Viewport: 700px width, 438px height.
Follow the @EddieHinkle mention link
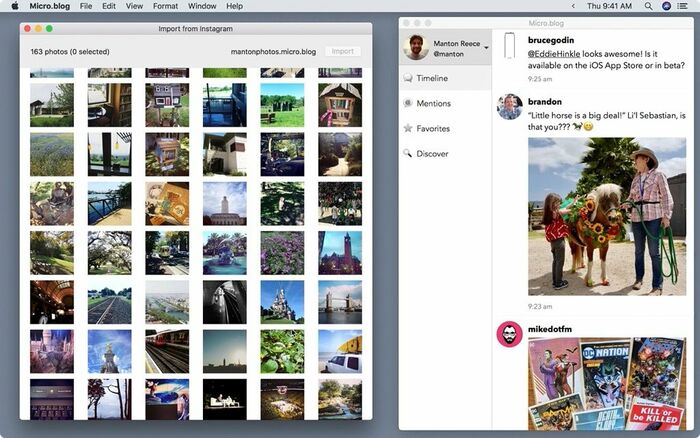[554, 54]
